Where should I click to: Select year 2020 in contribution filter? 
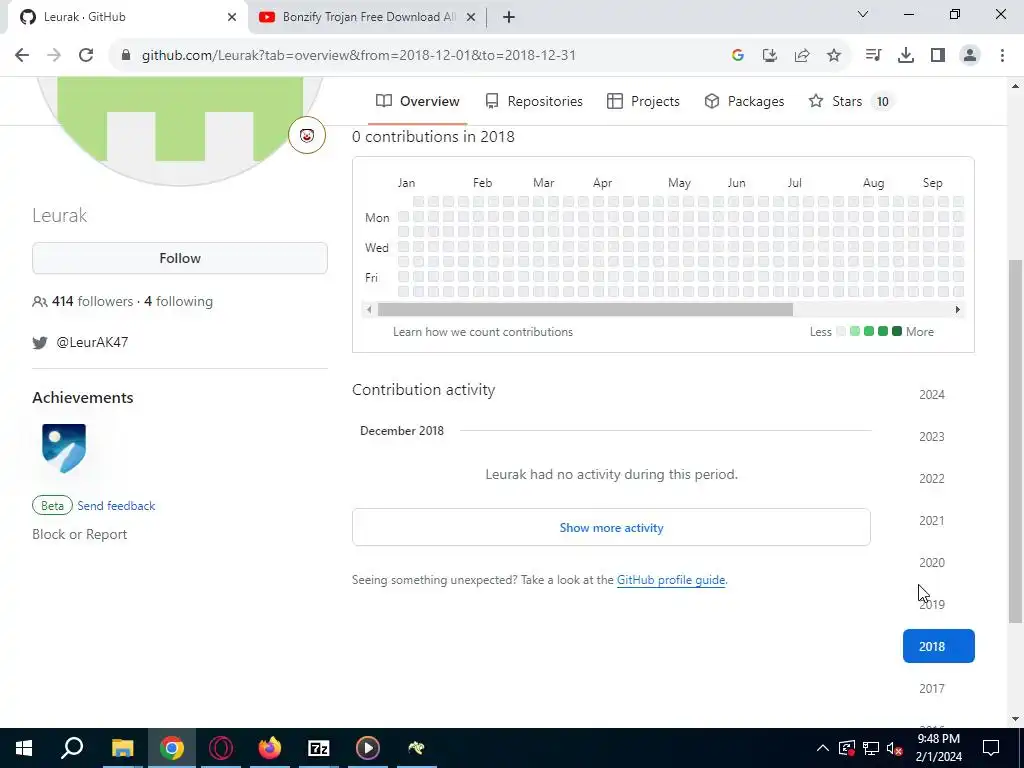(932, 562)
